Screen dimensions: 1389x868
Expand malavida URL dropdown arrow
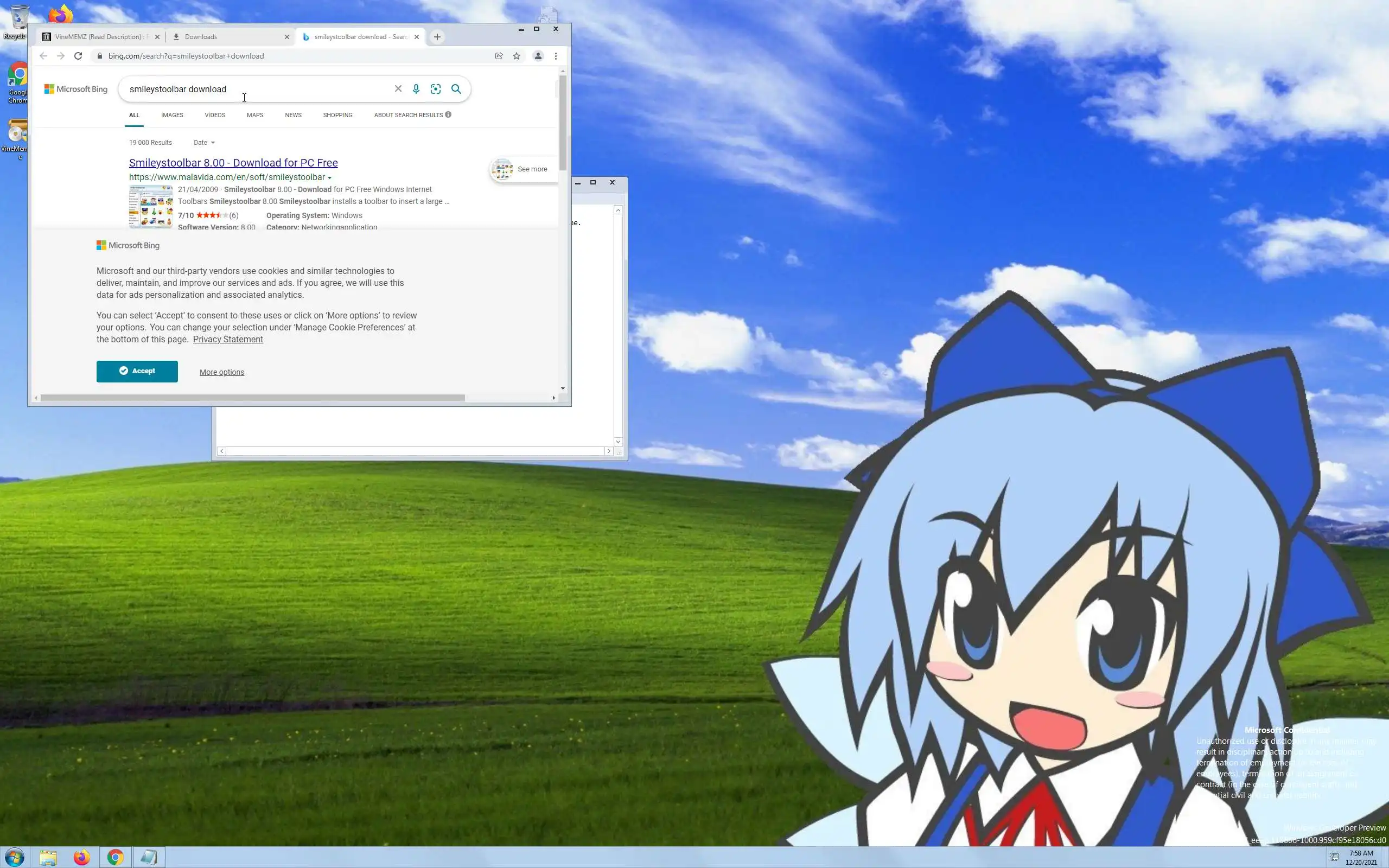click(329, 178)
